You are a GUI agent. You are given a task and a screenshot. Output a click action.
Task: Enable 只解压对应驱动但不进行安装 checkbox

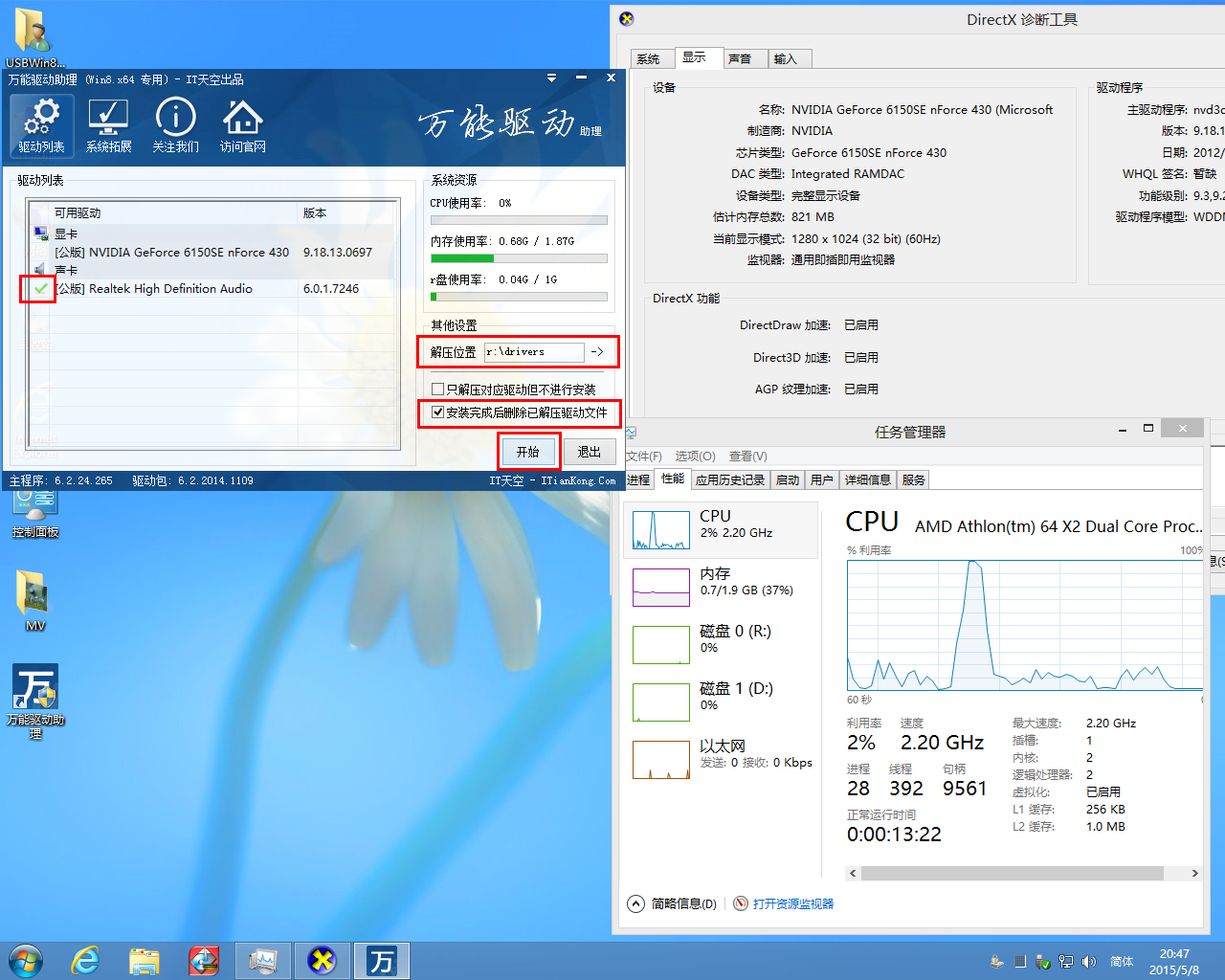pyautogui.click(x=438, y=390)
